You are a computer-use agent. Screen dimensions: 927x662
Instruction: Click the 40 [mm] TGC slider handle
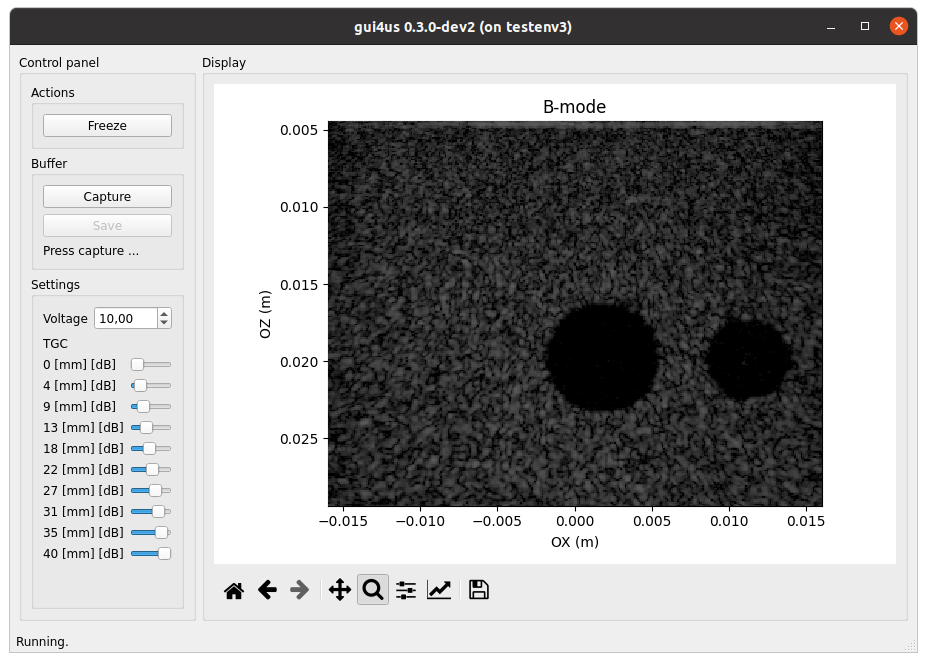point(164,553)
